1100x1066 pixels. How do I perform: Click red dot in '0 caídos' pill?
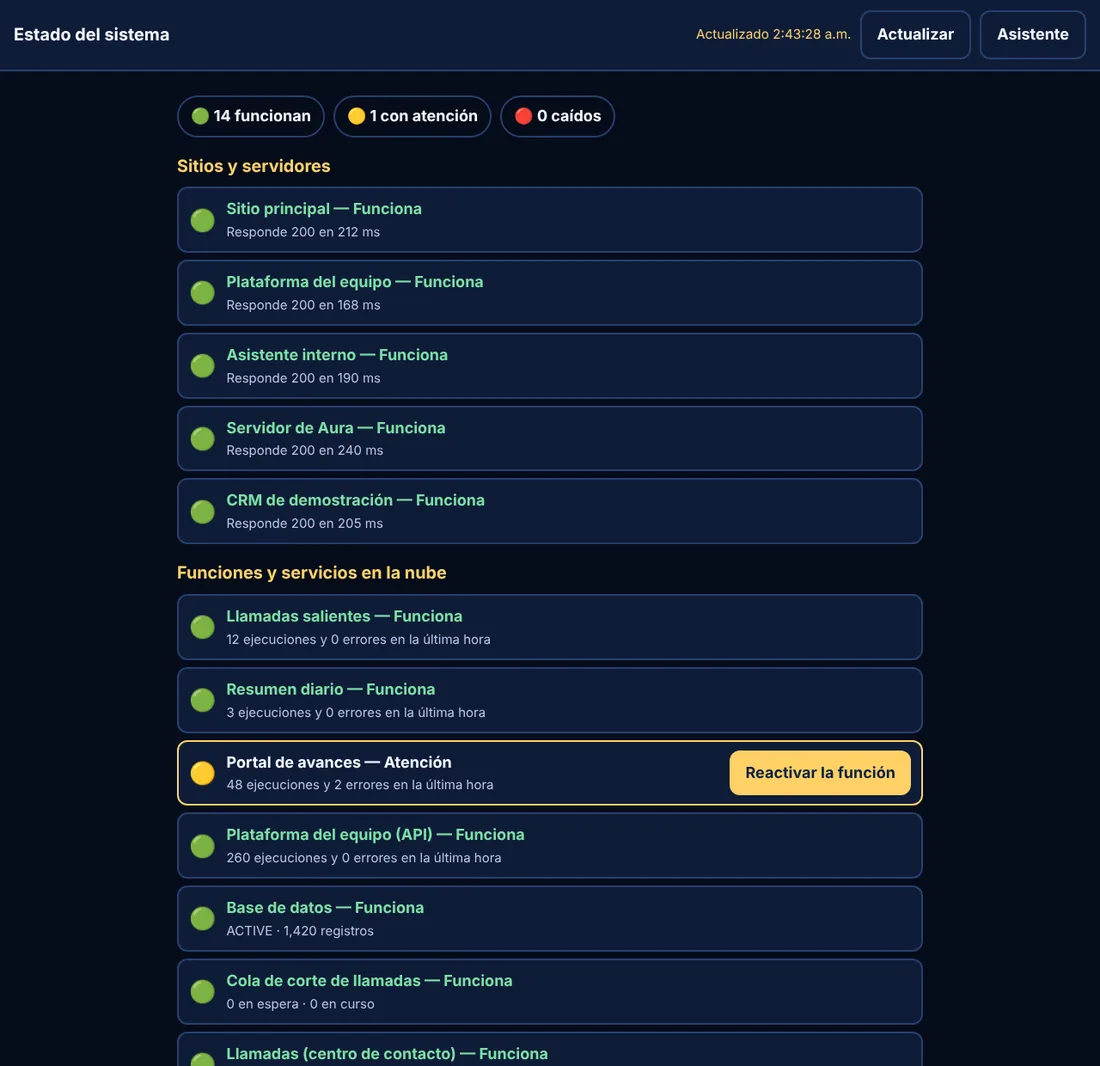coord(523,116)
